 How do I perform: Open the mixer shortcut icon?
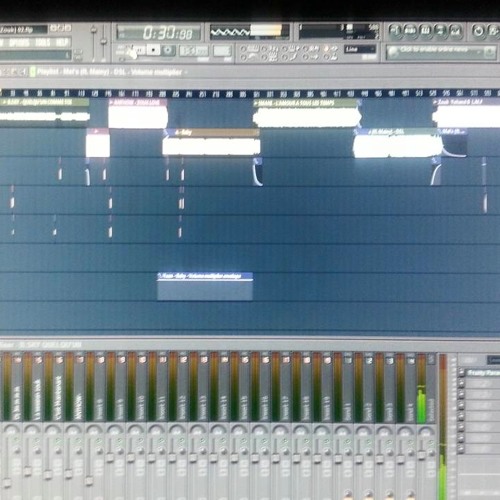pyautogui.click(x=456, y=31)
